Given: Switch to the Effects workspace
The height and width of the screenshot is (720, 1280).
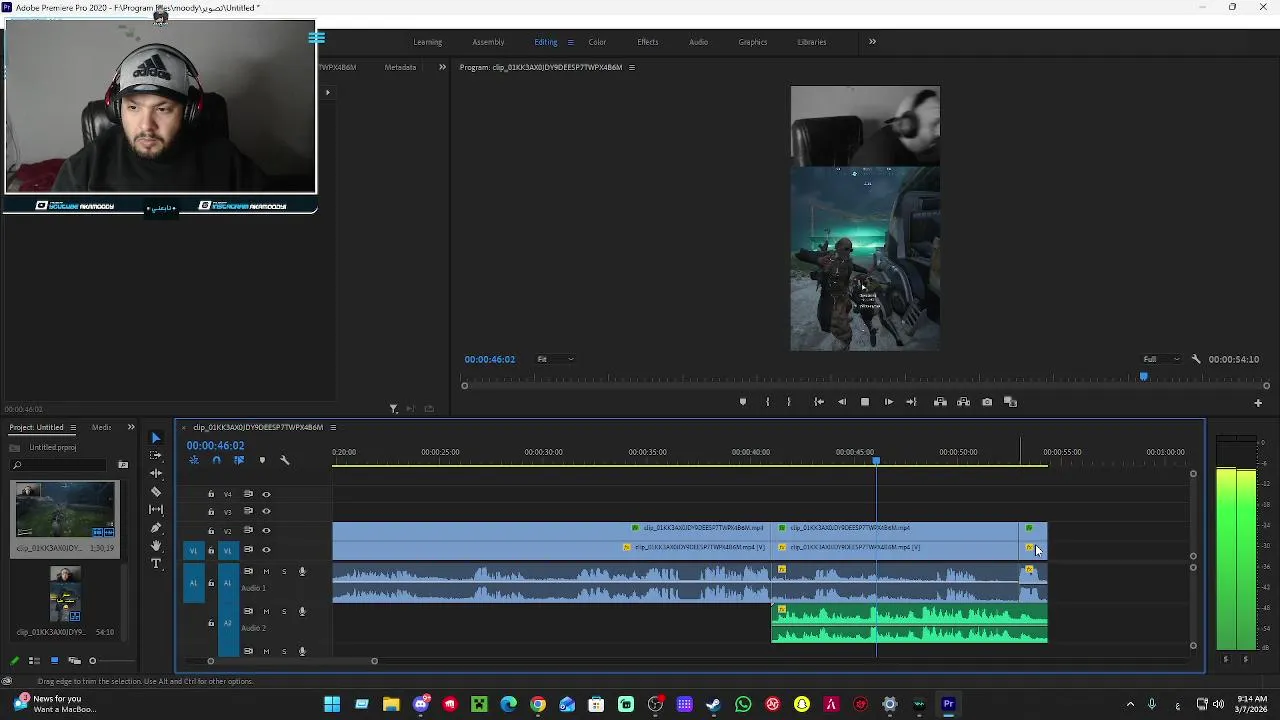Looking at the screenshot, I should [648, 42].
